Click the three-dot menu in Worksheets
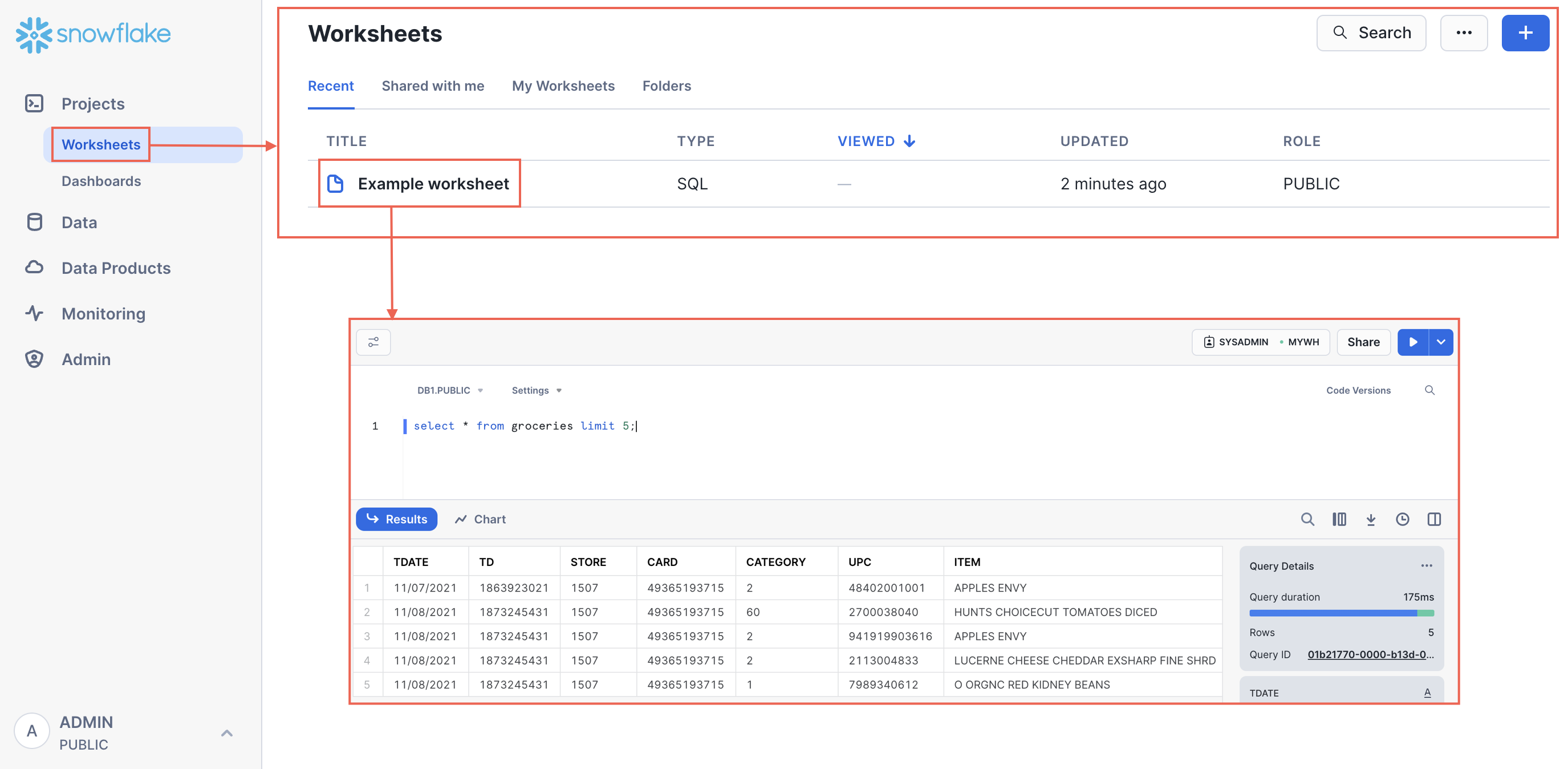 coord(1464,33)
